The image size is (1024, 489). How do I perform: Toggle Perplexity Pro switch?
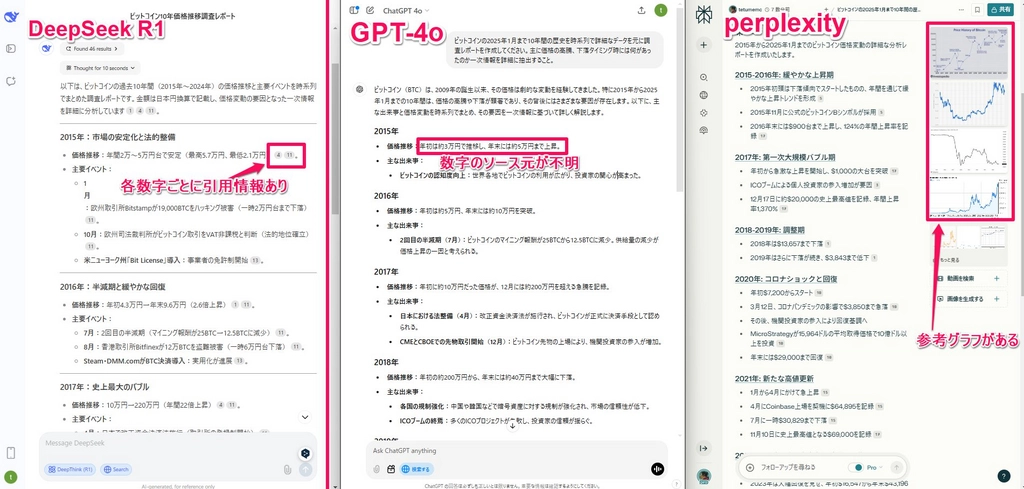tap(857, 467)
